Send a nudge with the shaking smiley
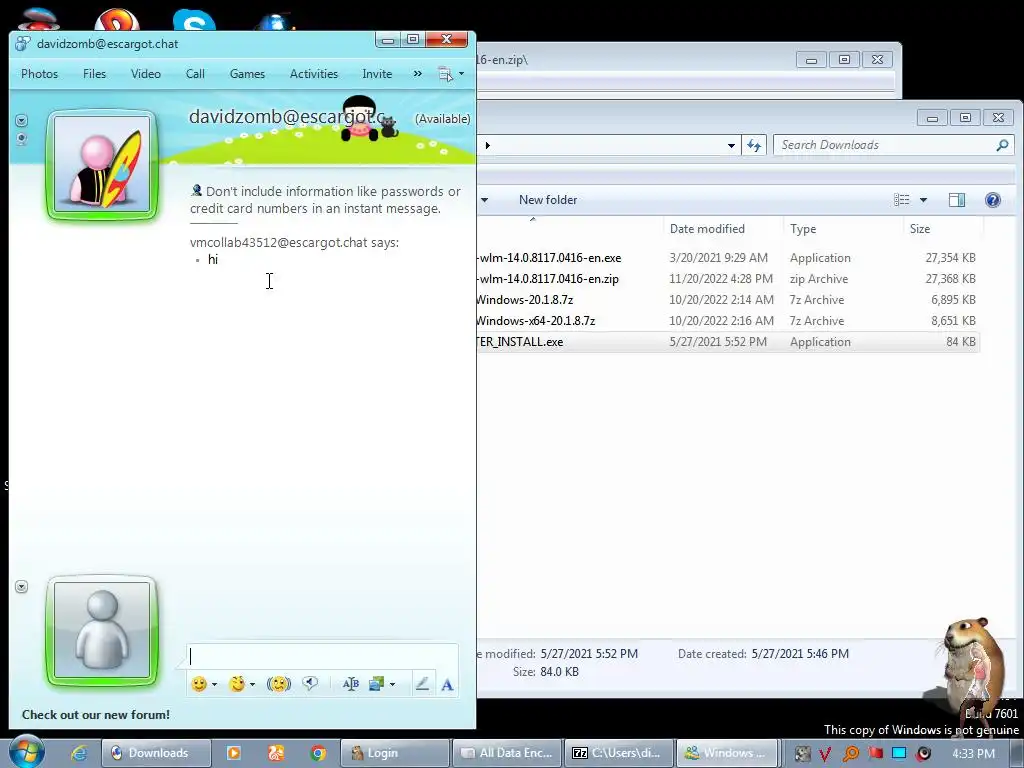Viewport: 1024px width, 768px height. 278,684
